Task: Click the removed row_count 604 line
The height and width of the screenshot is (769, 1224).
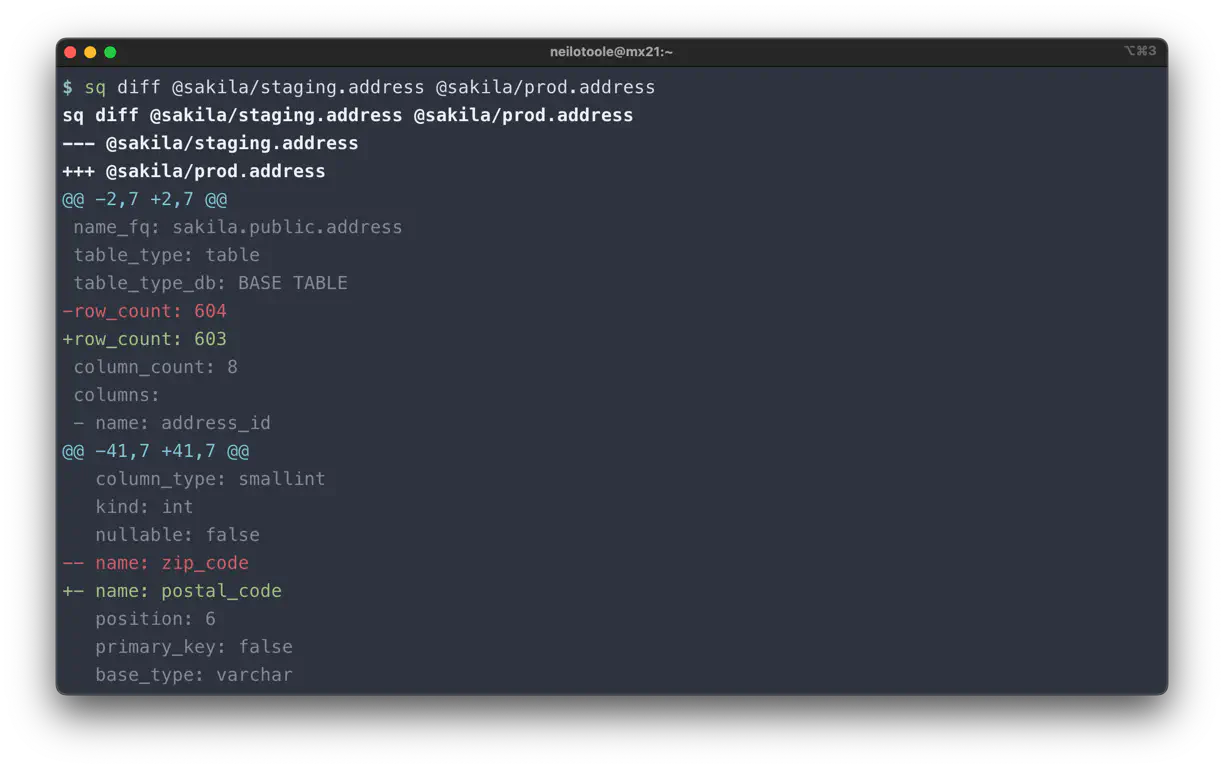Action: 145,311
